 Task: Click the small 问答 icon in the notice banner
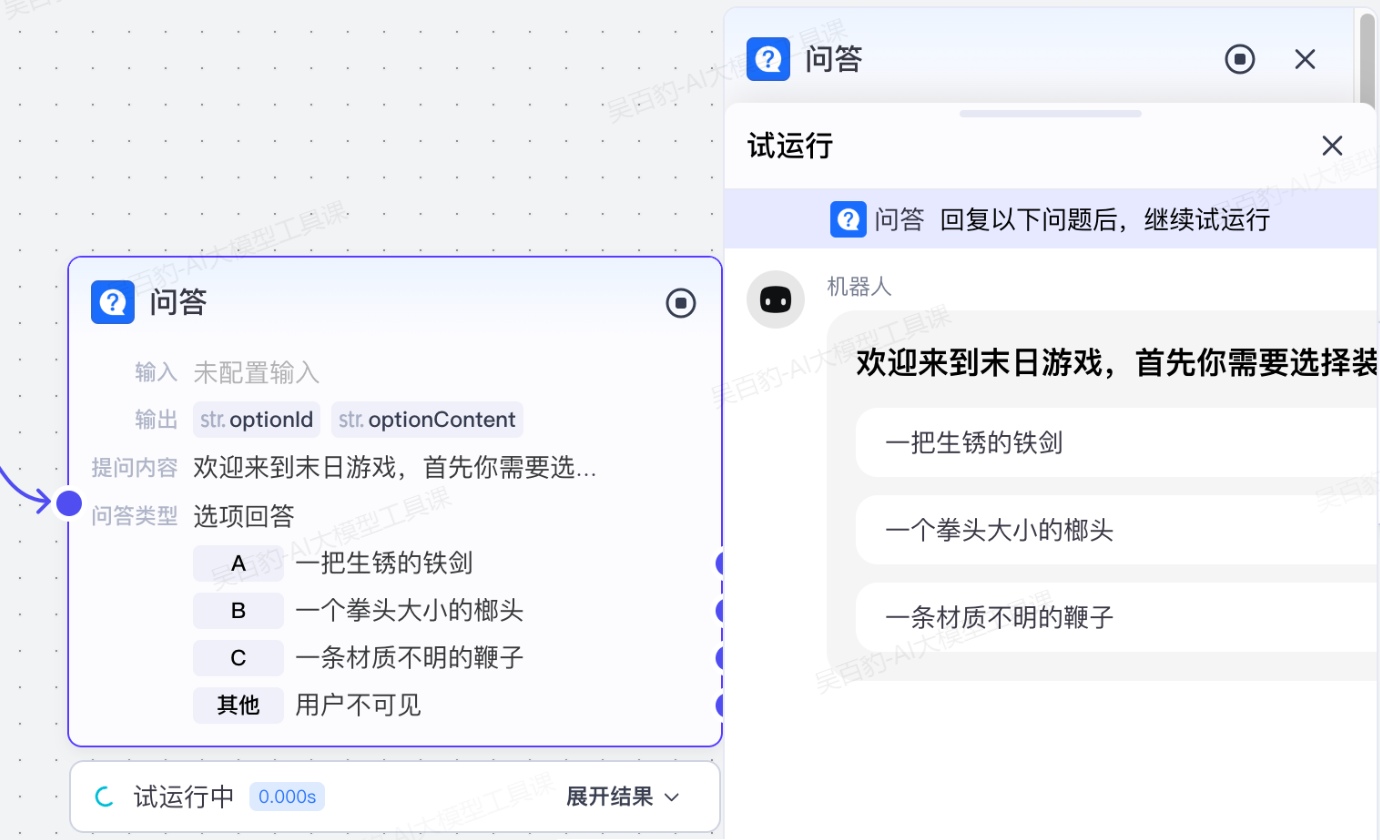coord(848,219)
